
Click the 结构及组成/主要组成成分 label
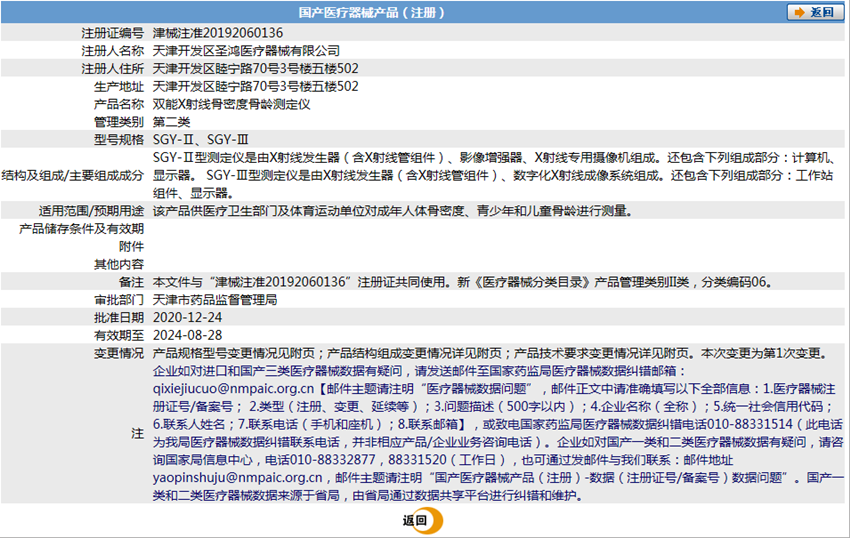tap(73, 176)
